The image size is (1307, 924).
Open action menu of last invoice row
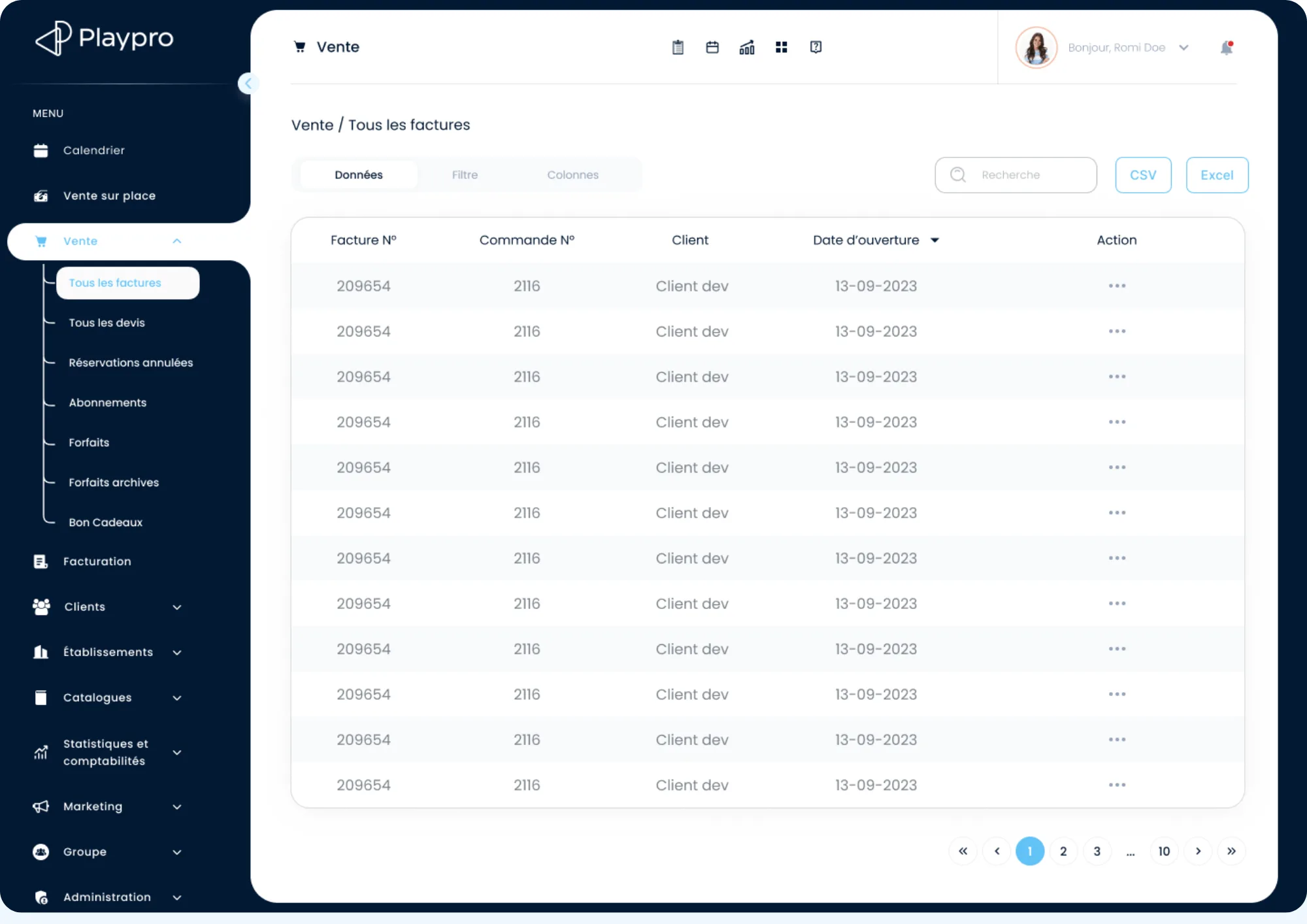tap(1117, 785)
